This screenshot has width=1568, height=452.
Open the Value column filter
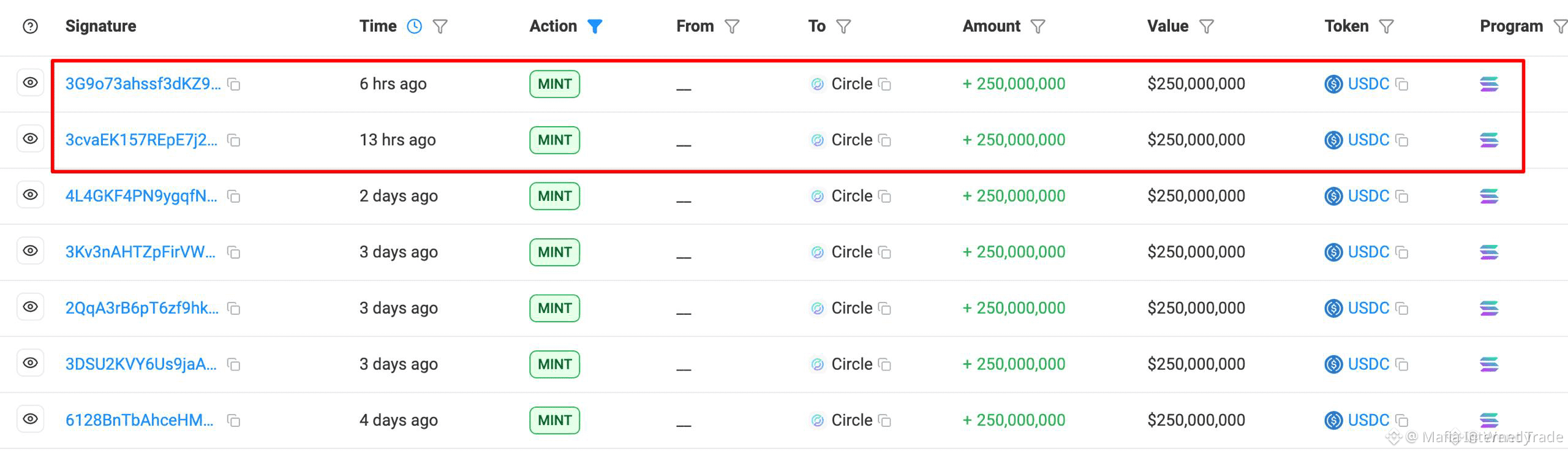(1206, 26)
